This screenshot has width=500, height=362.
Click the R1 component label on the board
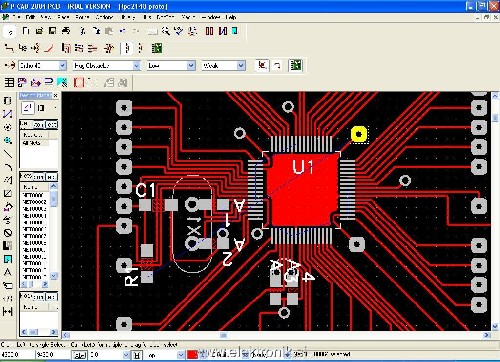(131, 276)
